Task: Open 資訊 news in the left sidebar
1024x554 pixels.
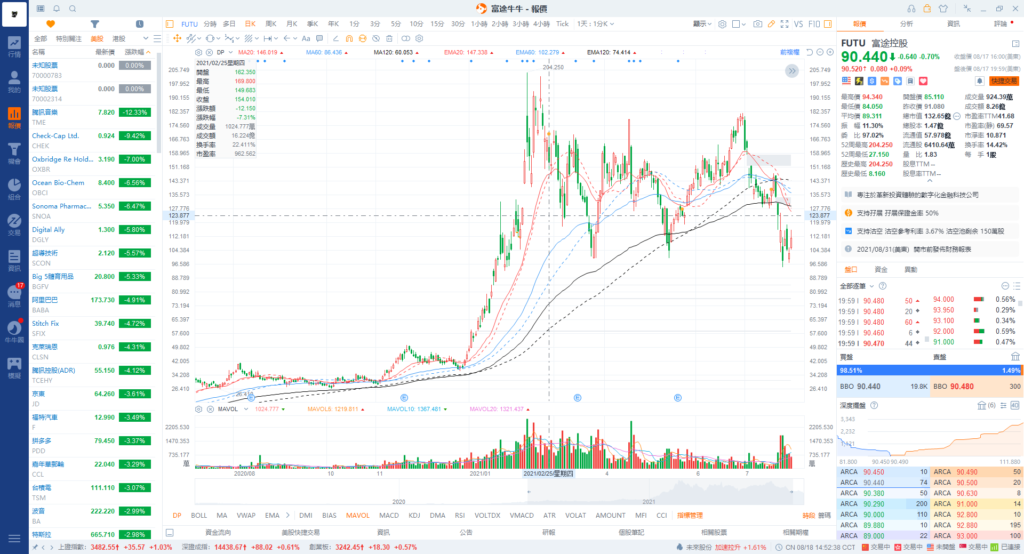Action: pos(14,260)
